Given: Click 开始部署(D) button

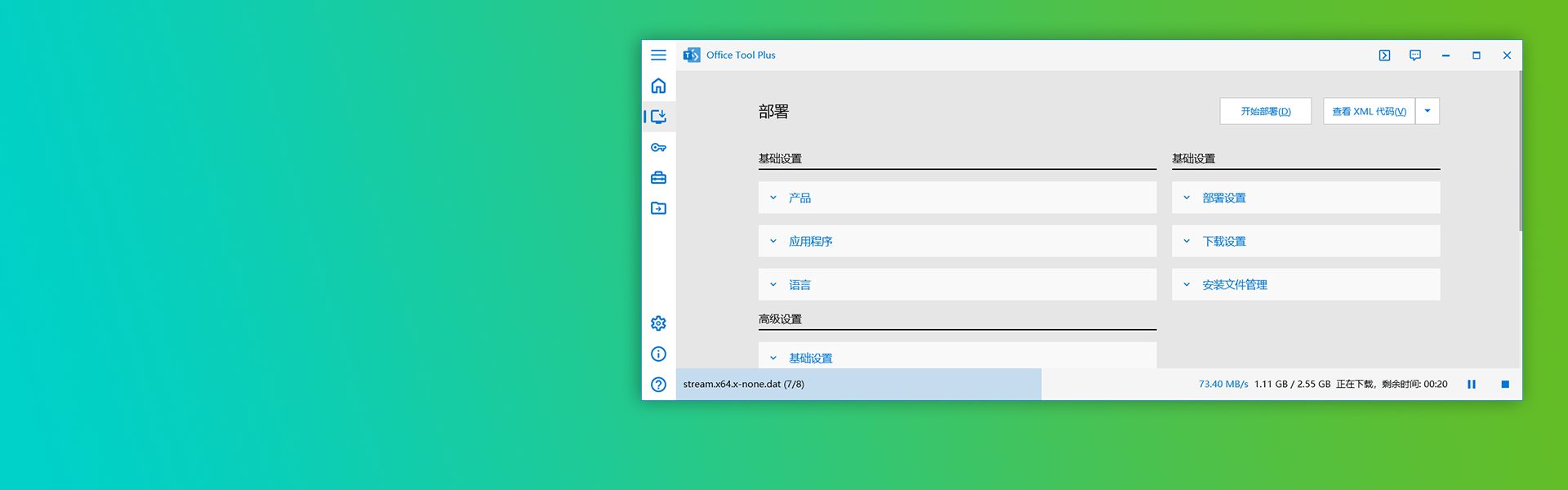Looking at the screenshot, I should click(x=1266, y=111).
